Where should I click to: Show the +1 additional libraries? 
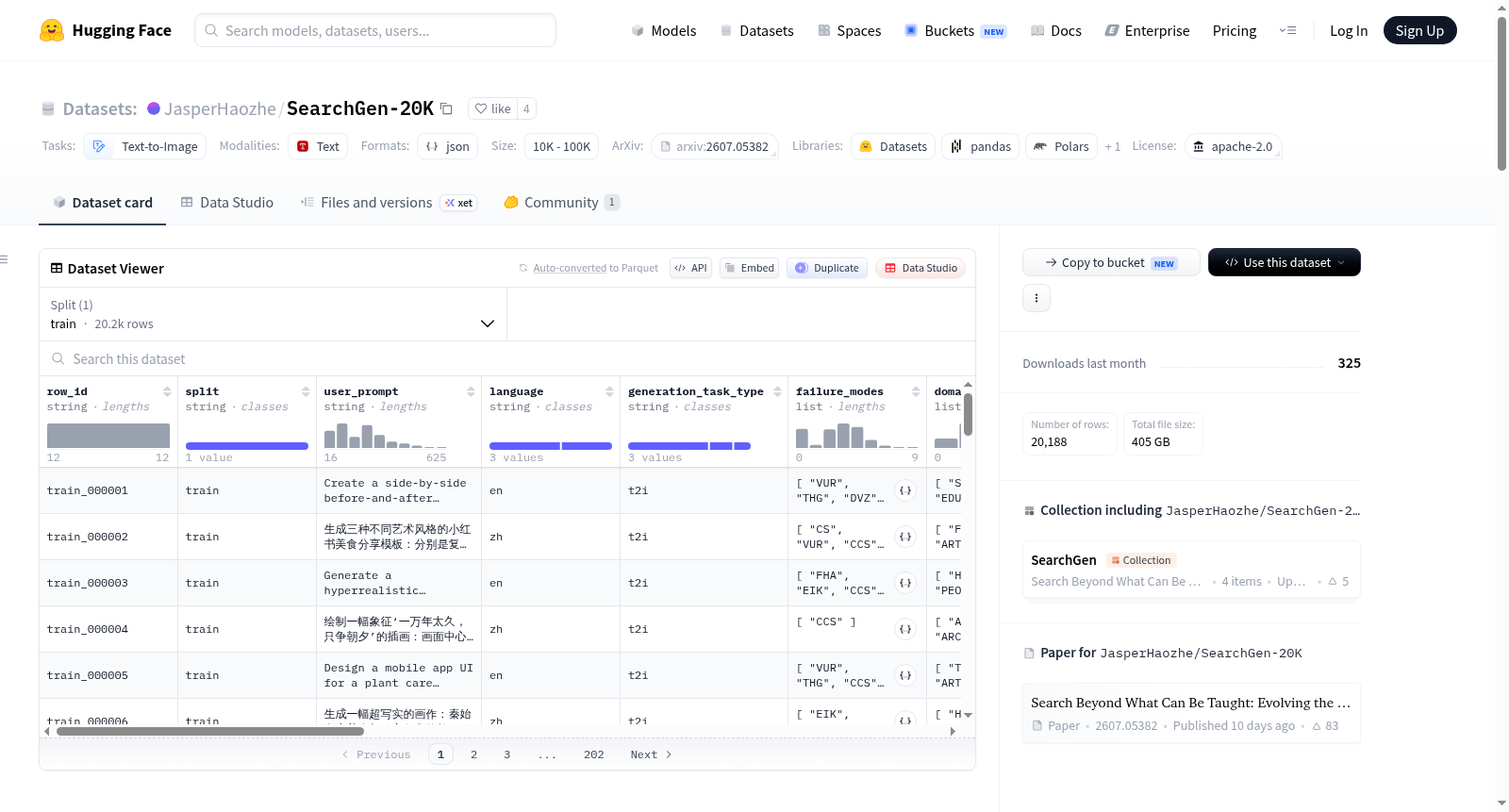pos(1113,146)
